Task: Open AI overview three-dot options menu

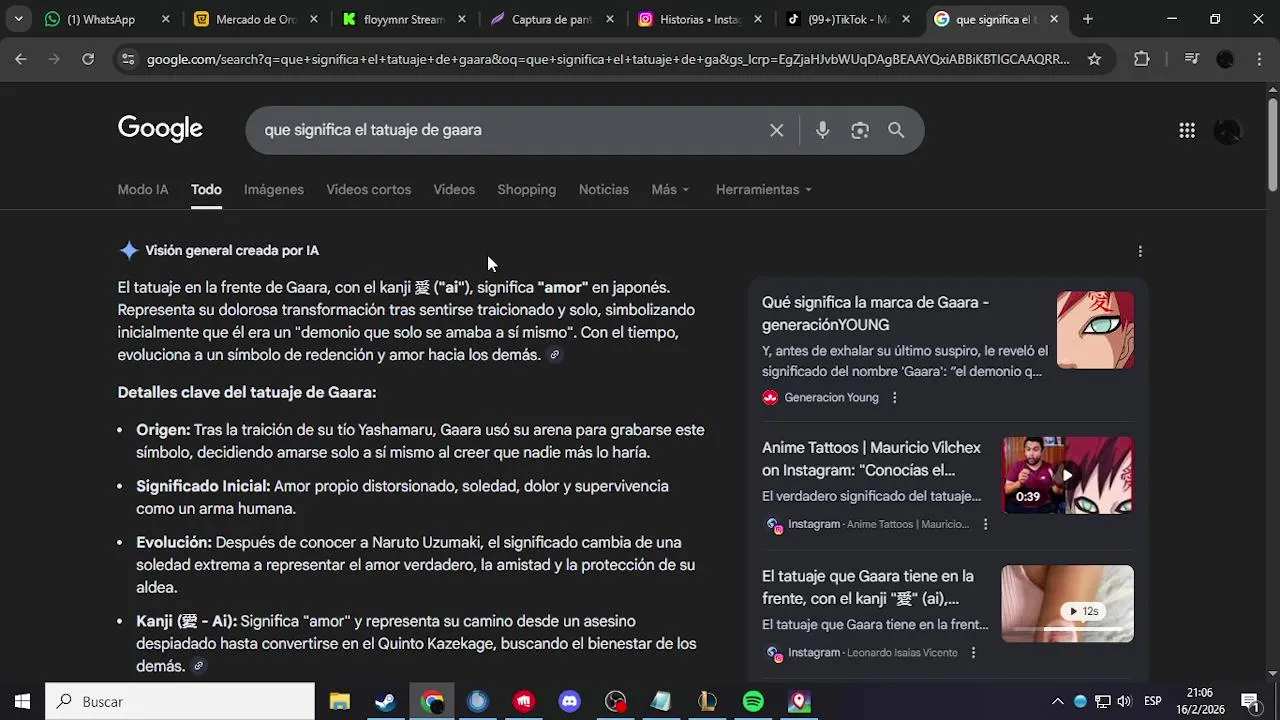Action: click(x=1140, y=251)
